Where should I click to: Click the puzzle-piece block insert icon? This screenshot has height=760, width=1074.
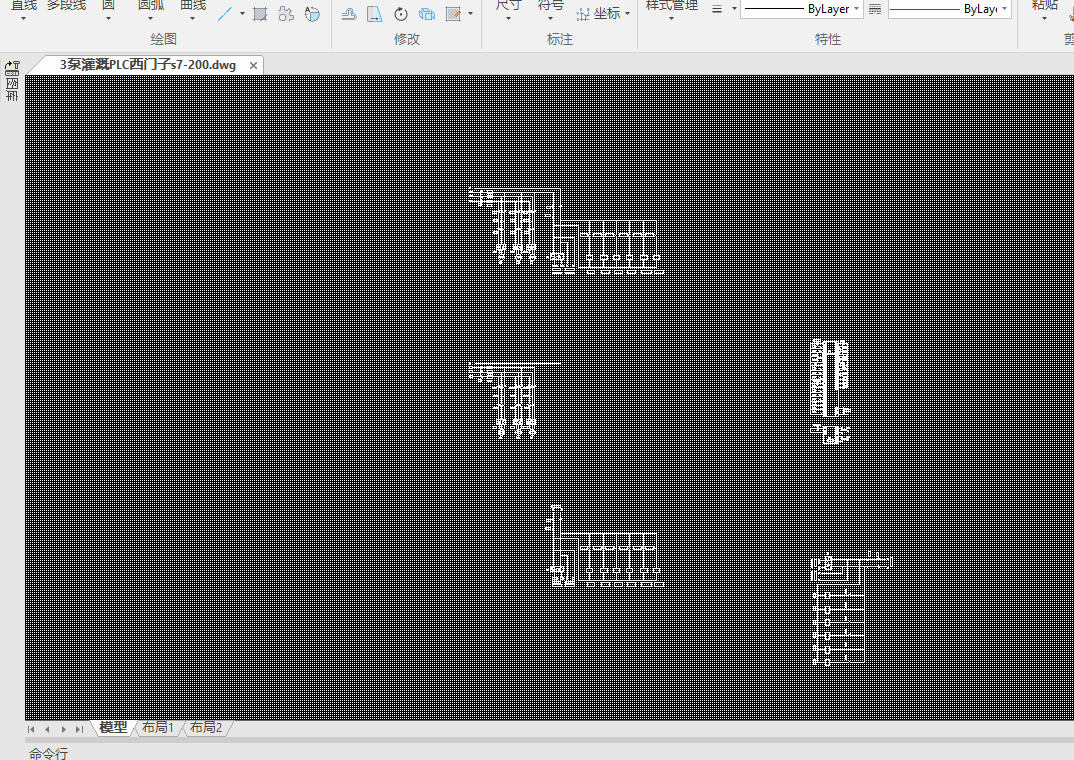[x=286, y=14]
